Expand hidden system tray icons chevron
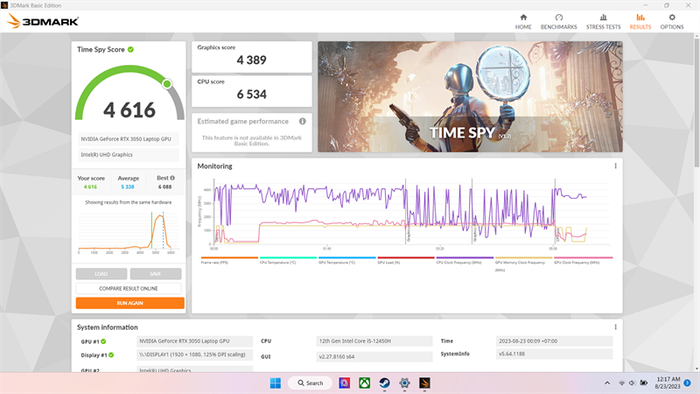The height and width of the screenshot is (394, 700). (x=607, y=383)
